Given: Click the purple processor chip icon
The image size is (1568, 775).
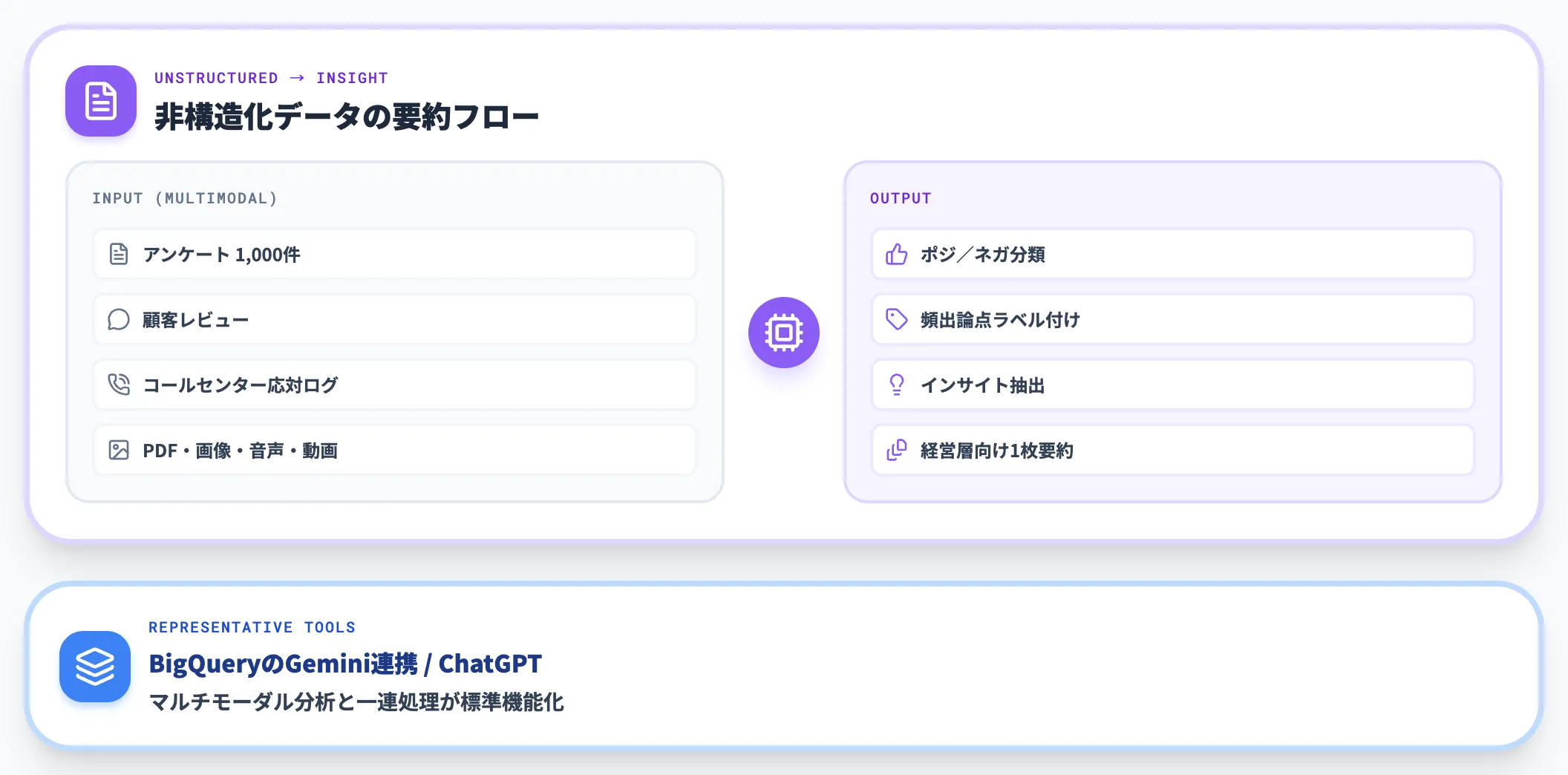Looking at the screenshot, I should click(784, 333).
